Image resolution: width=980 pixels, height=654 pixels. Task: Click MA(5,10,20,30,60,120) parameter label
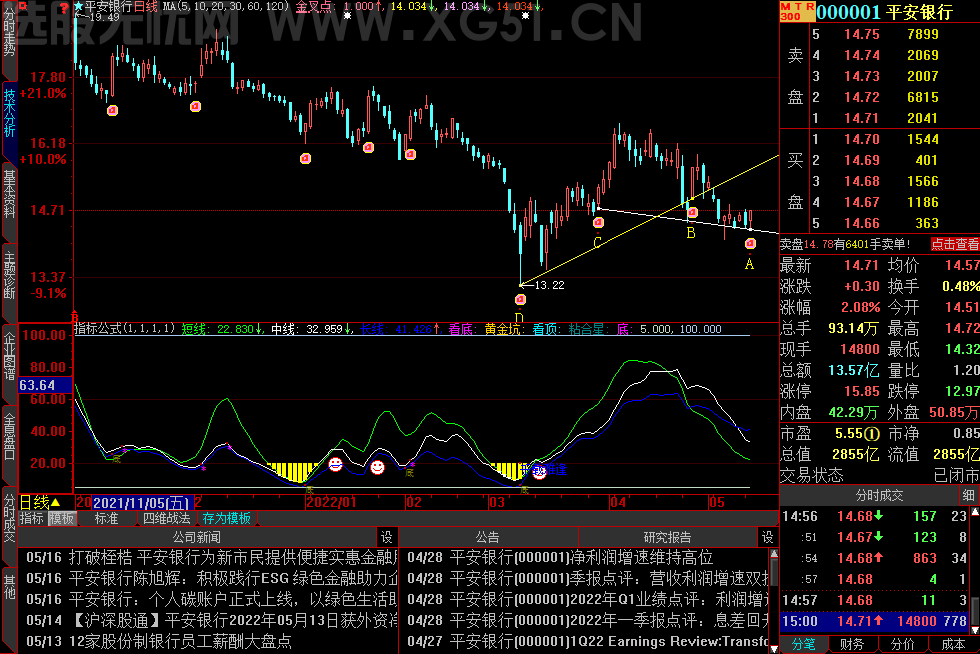226,7
